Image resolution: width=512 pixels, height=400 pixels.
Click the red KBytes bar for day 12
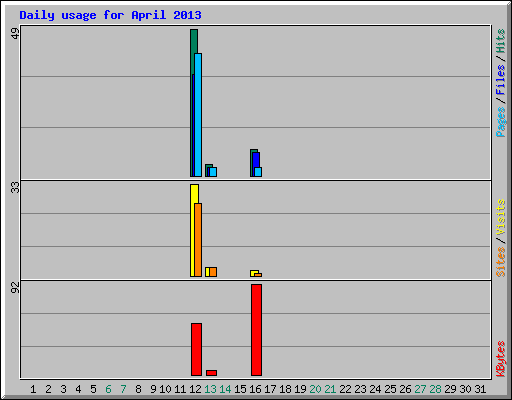pos(197,349)
